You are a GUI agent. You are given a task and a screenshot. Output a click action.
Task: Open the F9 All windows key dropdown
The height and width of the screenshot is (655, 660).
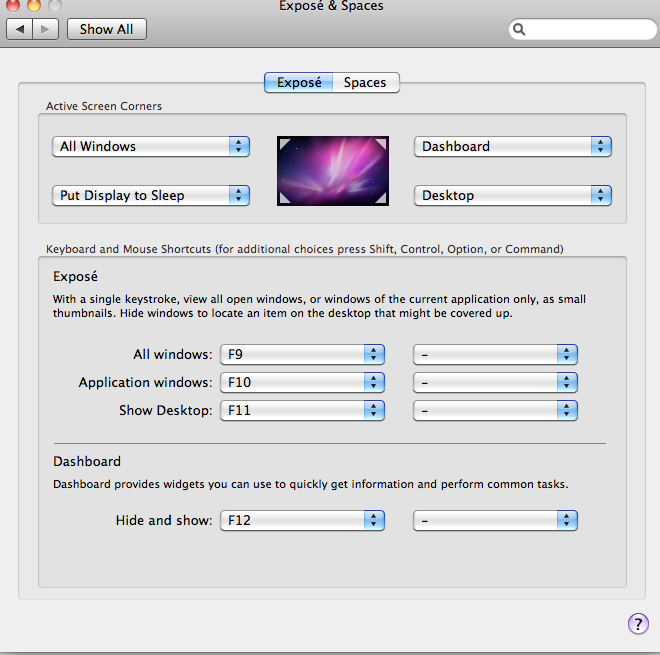302,354
